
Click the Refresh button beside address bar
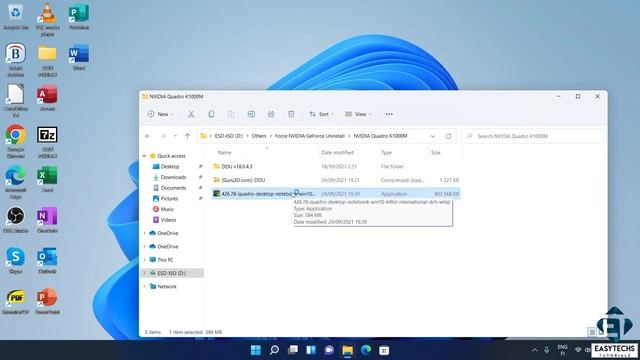448,136
